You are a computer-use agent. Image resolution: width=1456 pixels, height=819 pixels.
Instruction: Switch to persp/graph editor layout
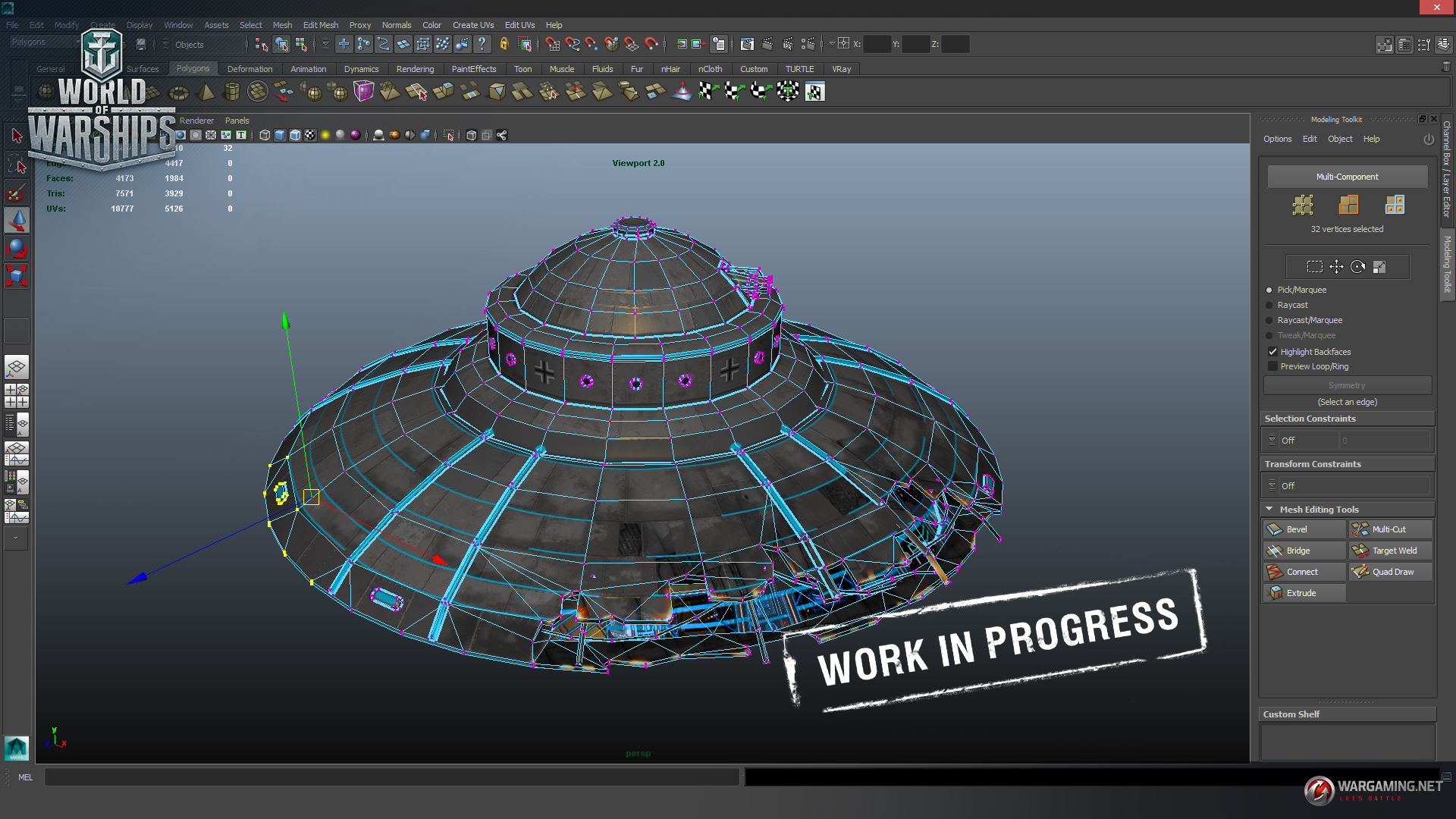click(x=17, y=453)
